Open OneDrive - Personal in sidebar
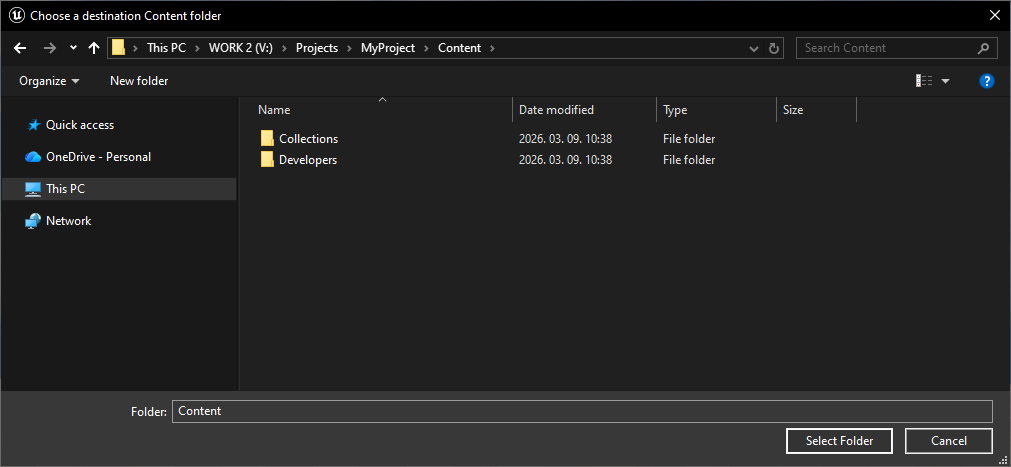The height and width of the screenshot is (467, 1011). tap(98, 157)
